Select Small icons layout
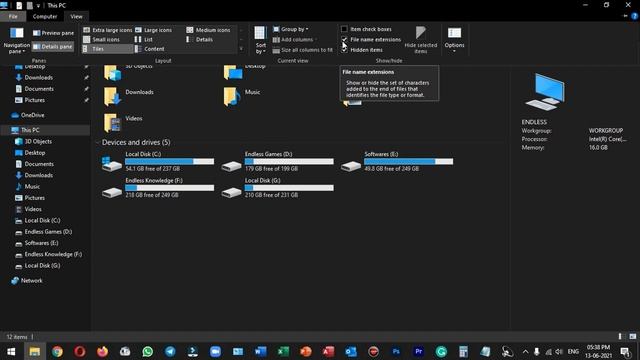 (x=101, y=40)
